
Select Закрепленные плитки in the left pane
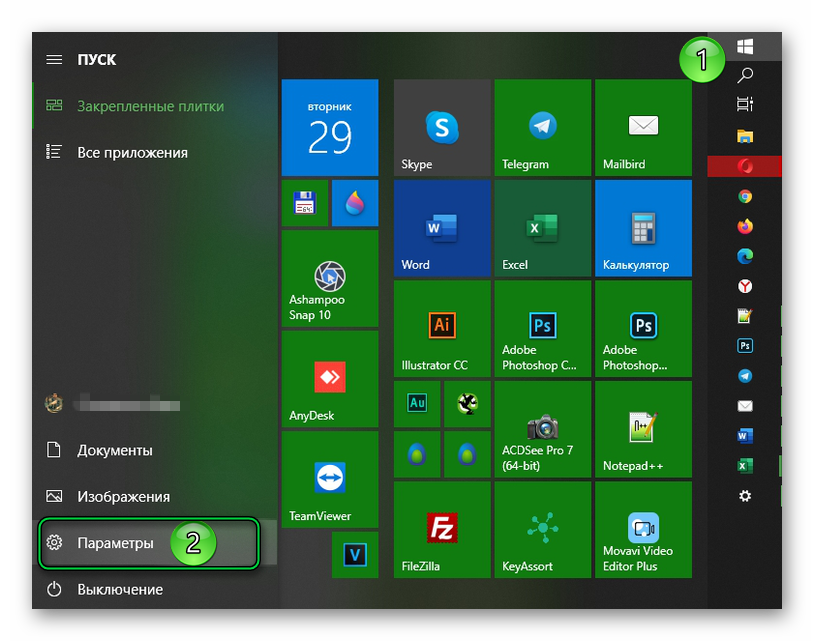click(150, 106)
